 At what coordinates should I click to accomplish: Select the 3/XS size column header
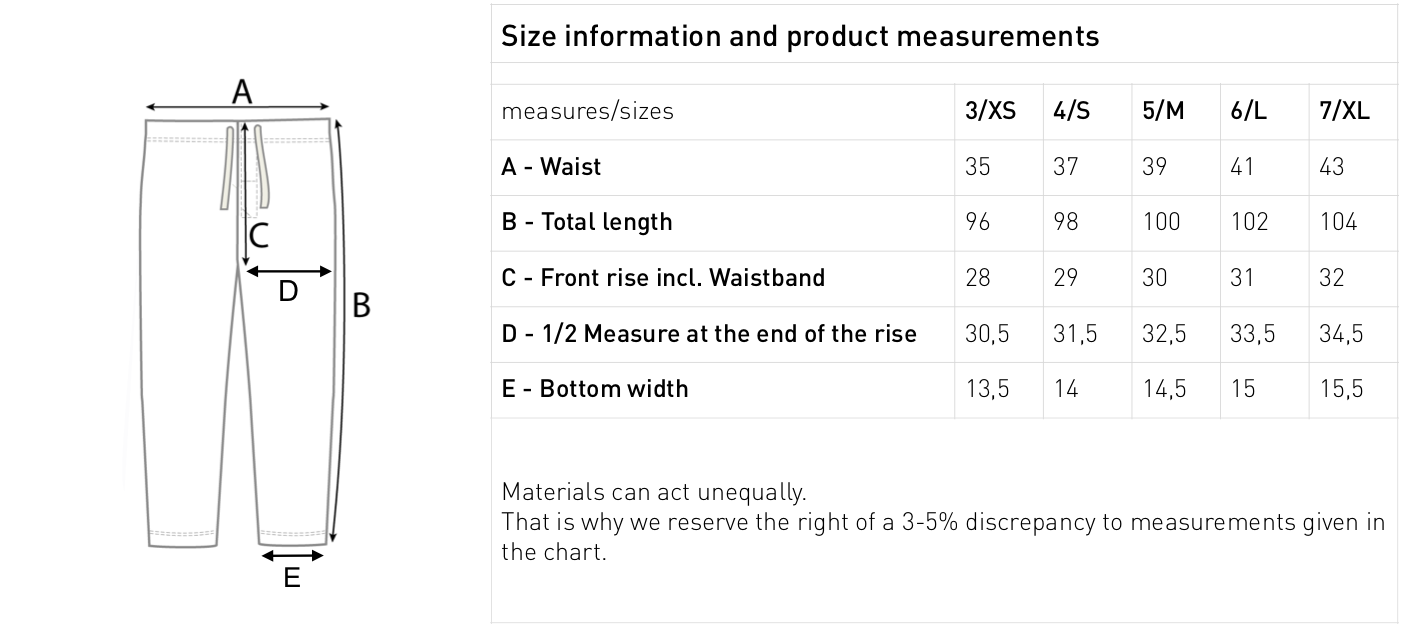pos(990,111)
